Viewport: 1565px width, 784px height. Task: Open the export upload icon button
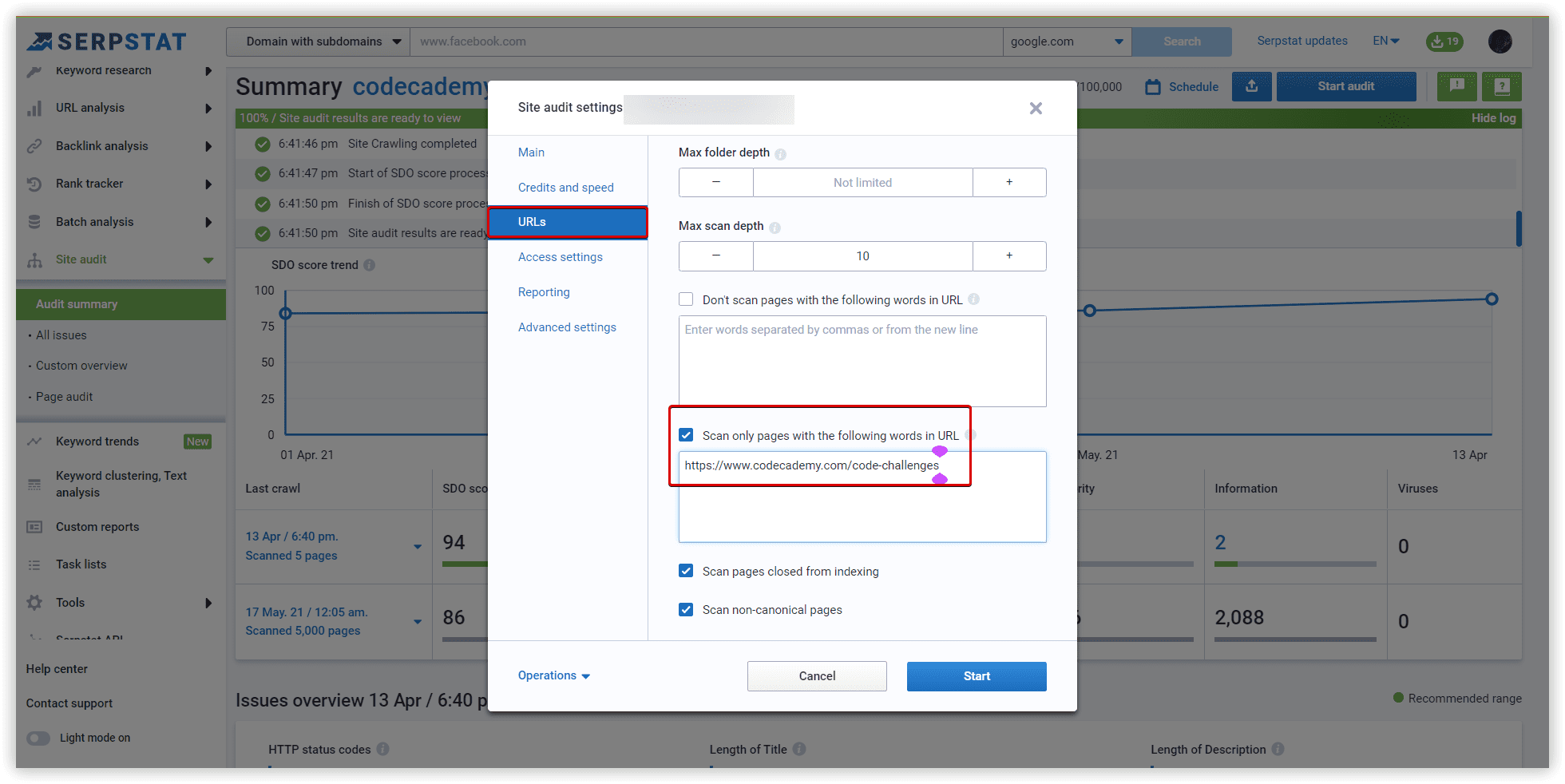(x=1251, y=86)
